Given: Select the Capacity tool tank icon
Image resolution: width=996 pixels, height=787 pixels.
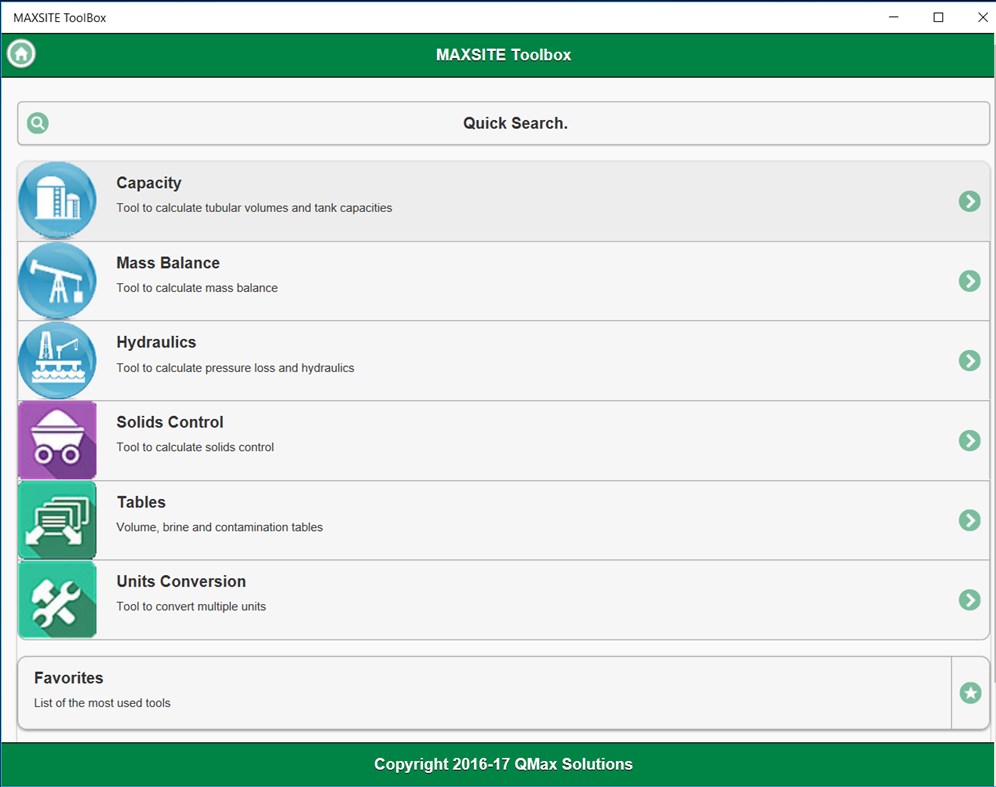Looking at the screenshot, I should pos(57,200).
